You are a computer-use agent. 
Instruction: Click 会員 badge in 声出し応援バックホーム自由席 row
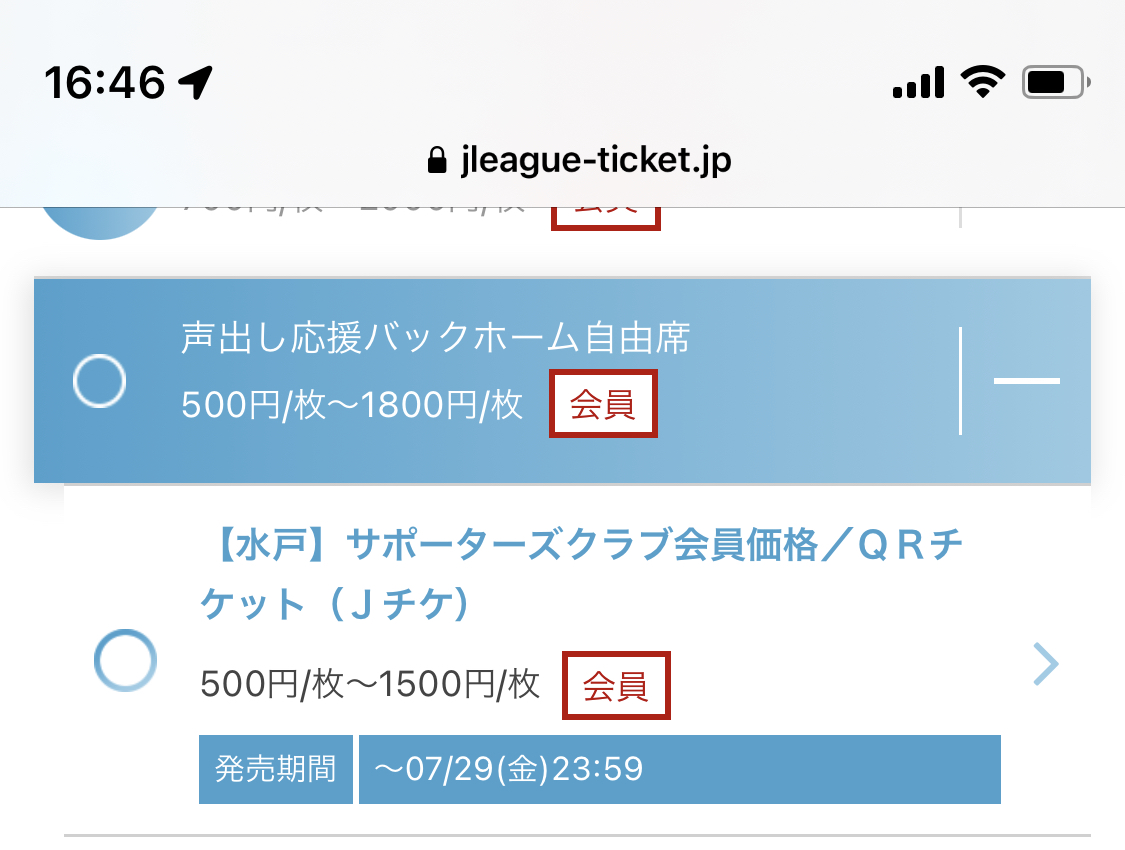click(603, 404)
